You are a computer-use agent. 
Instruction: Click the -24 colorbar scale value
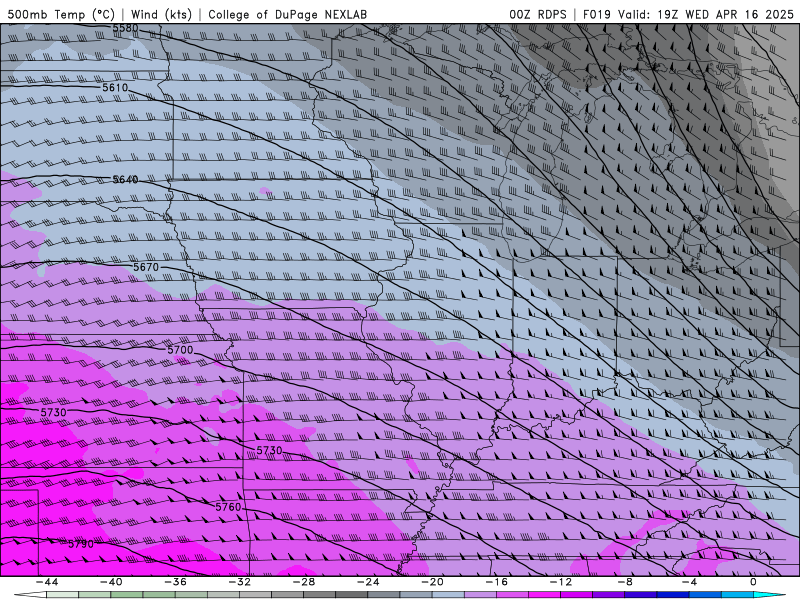(x=368, y=582)
